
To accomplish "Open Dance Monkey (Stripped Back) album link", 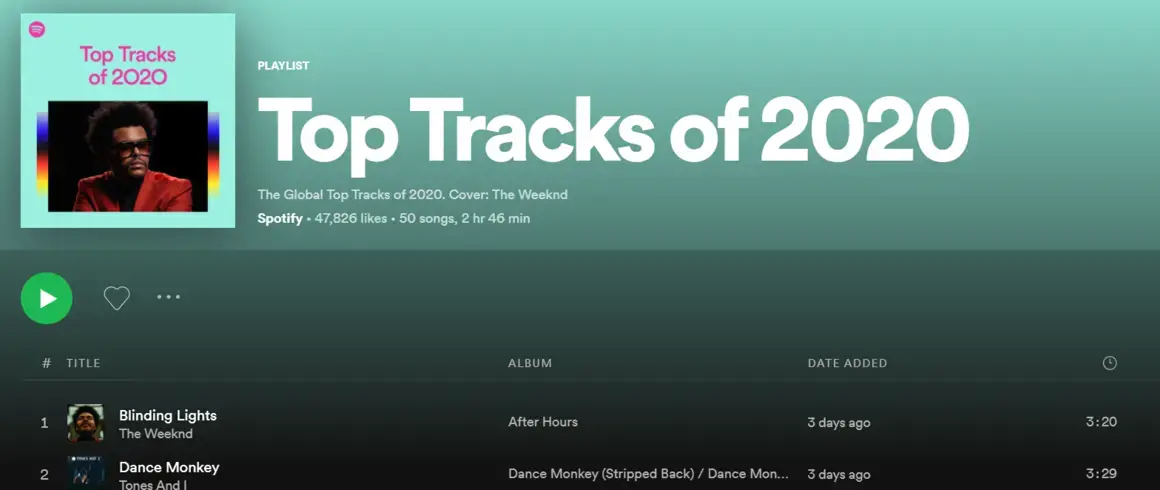I will 647,474.
